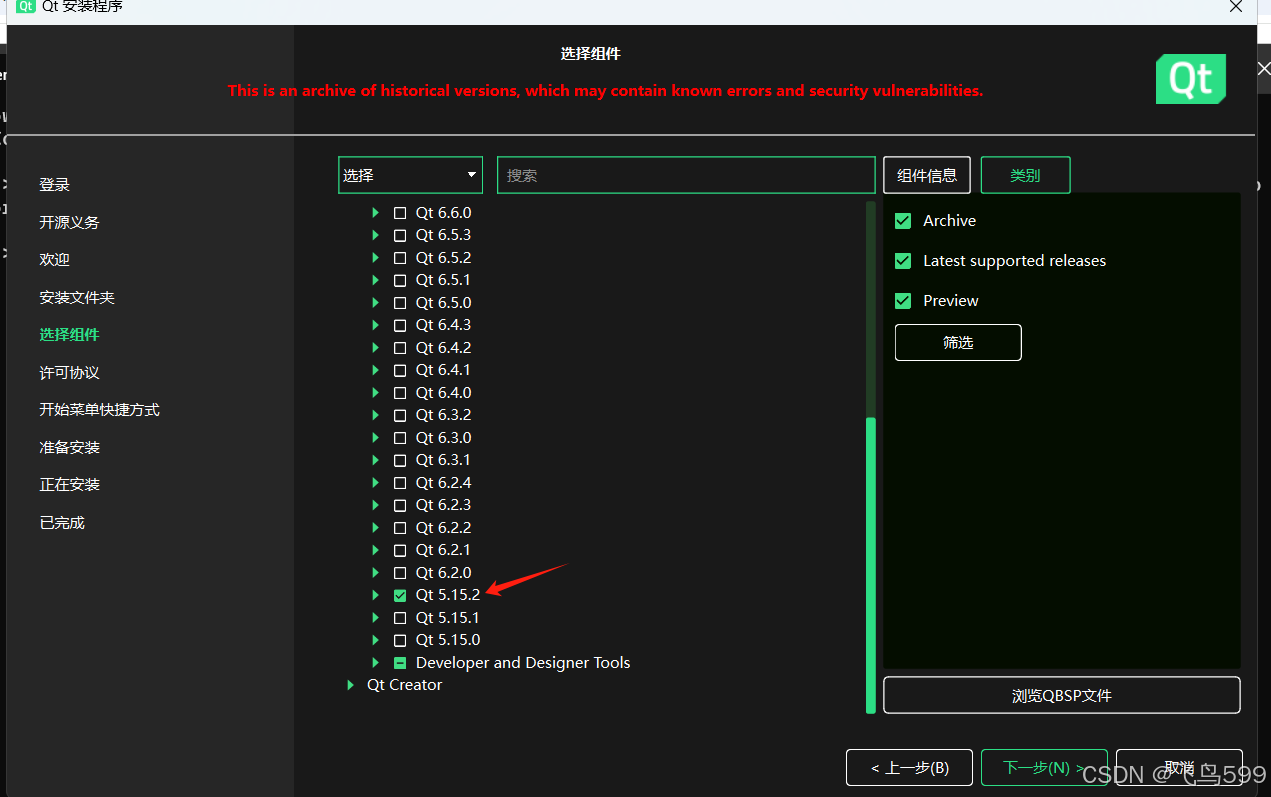Go to the 安装文件夹 step in sidebar
1271x797 pixels.
tap(77, 298)
